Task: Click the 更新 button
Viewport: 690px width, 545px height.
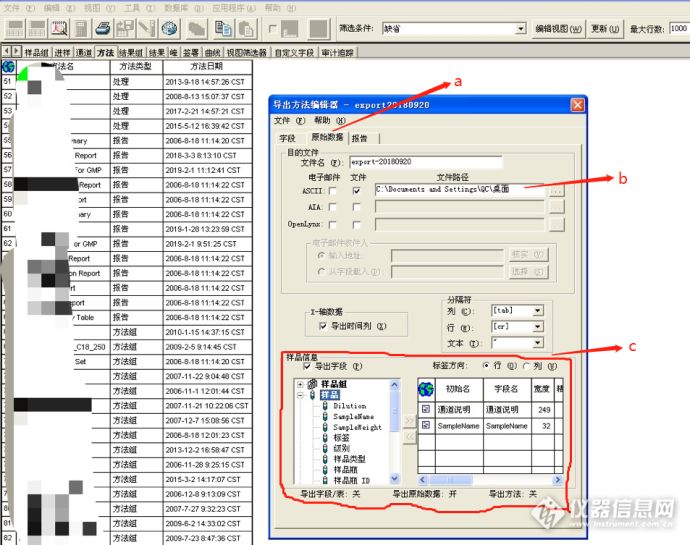Action: coord(606,29)
